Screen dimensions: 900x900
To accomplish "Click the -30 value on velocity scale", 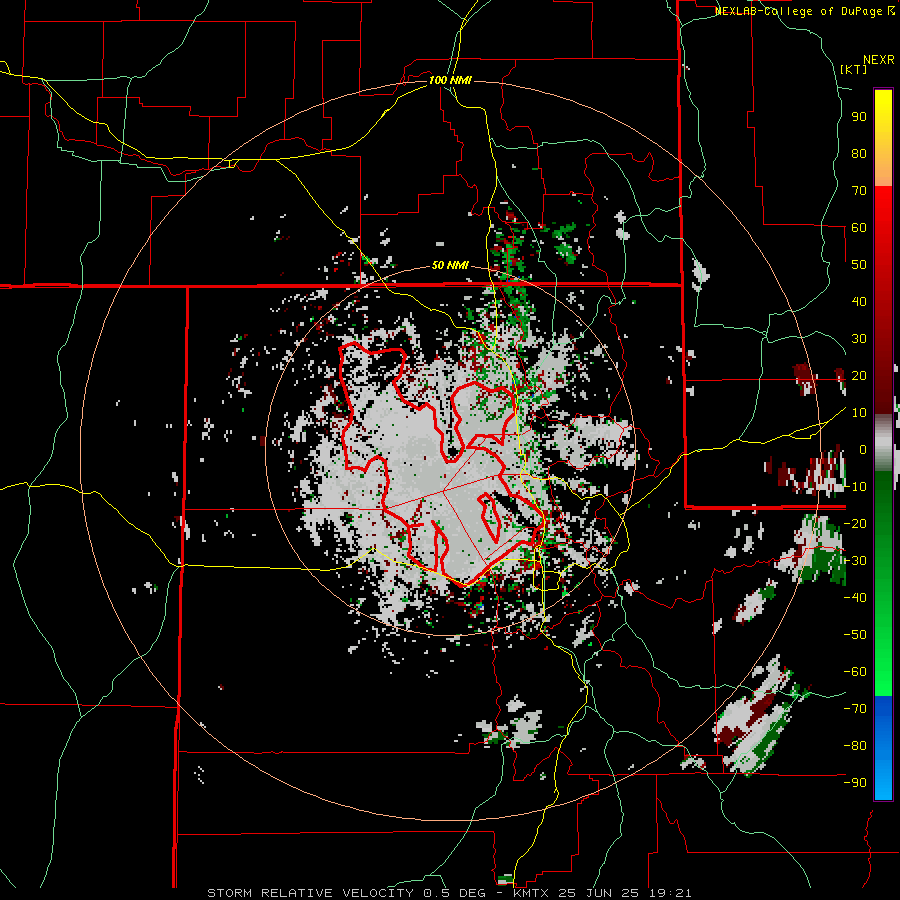I will point(855,561).
